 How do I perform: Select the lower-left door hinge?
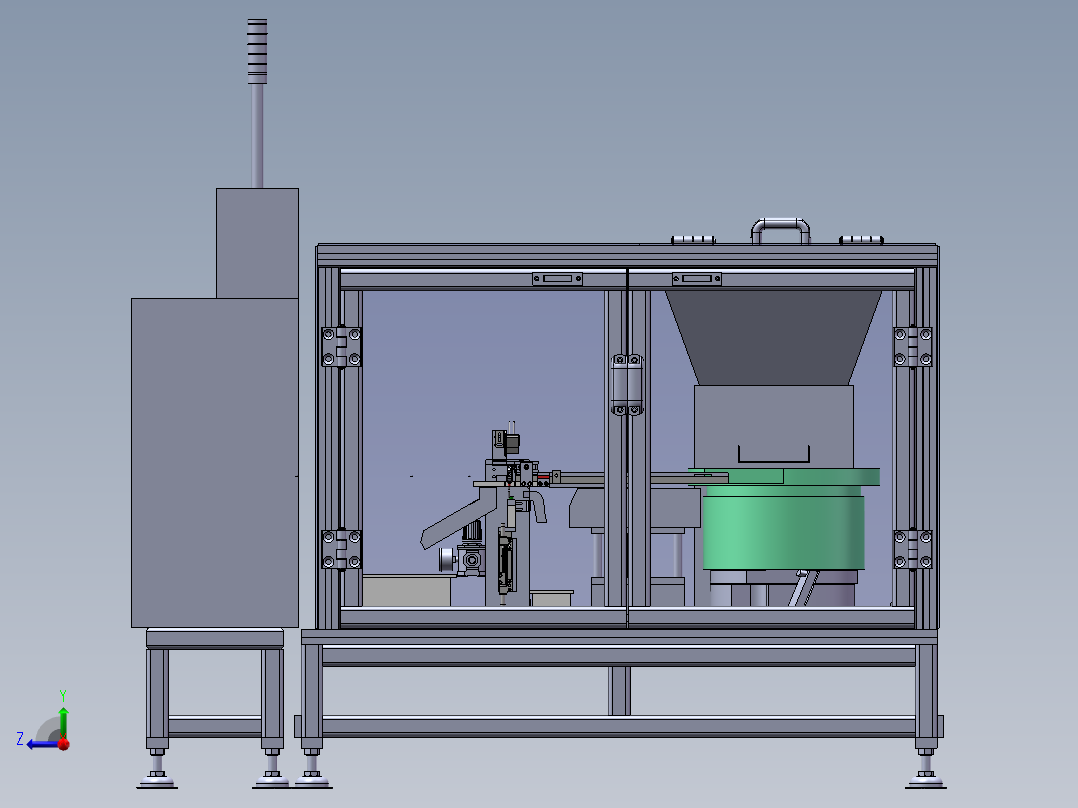(x=342, y=549)
